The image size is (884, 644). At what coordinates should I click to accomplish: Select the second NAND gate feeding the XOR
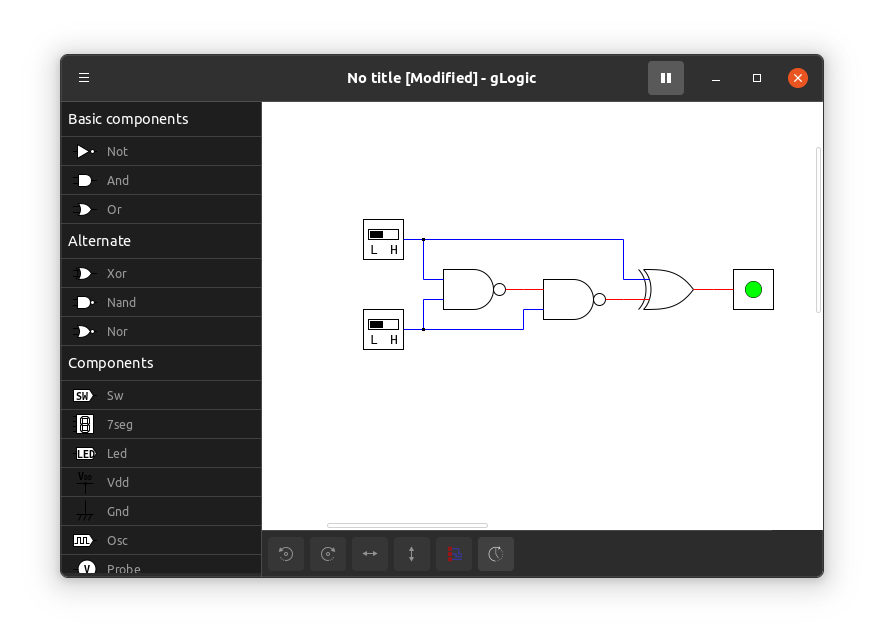tap(573, 299)
